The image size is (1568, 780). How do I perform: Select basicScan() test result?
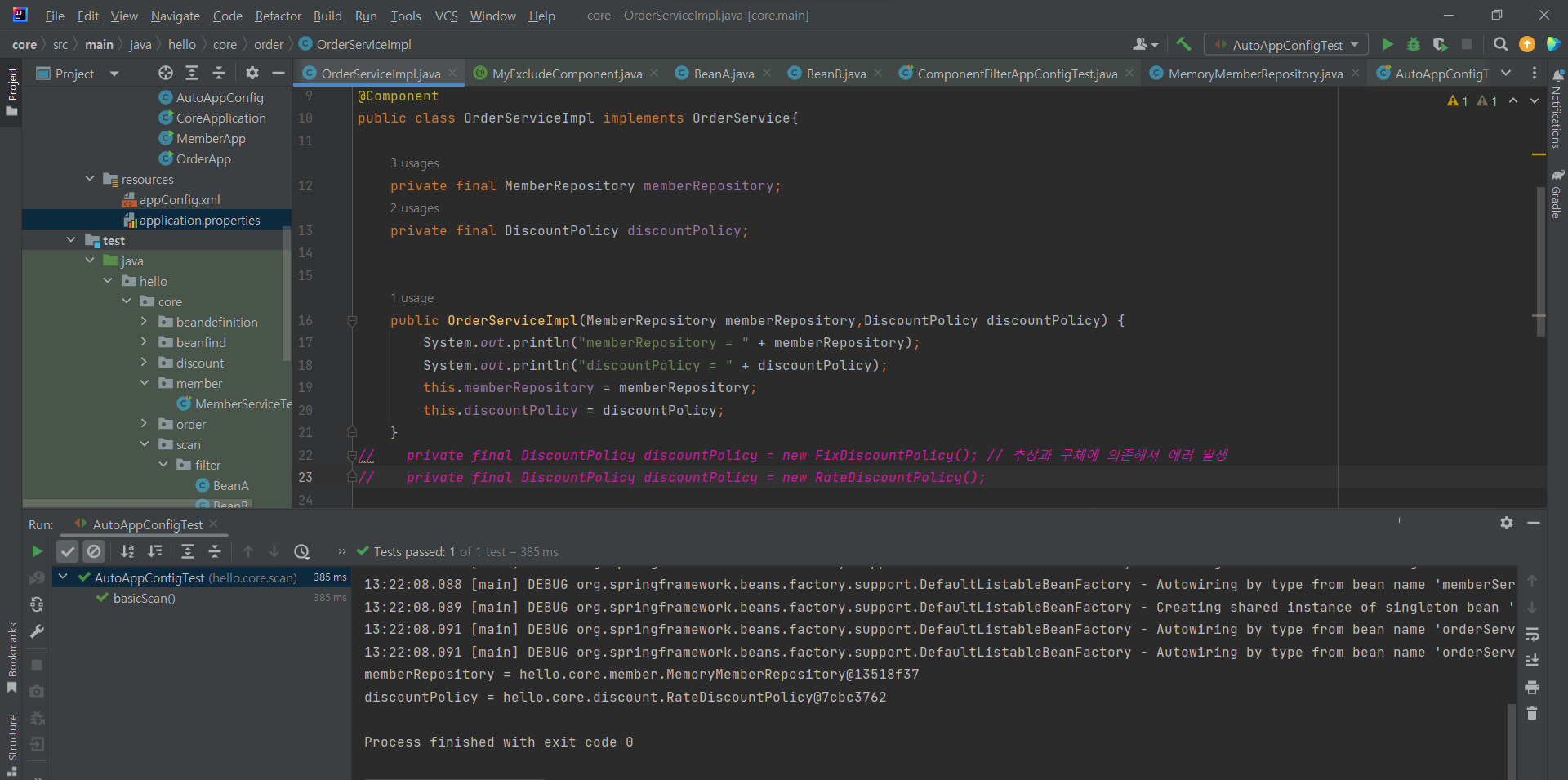click(144, 598)
